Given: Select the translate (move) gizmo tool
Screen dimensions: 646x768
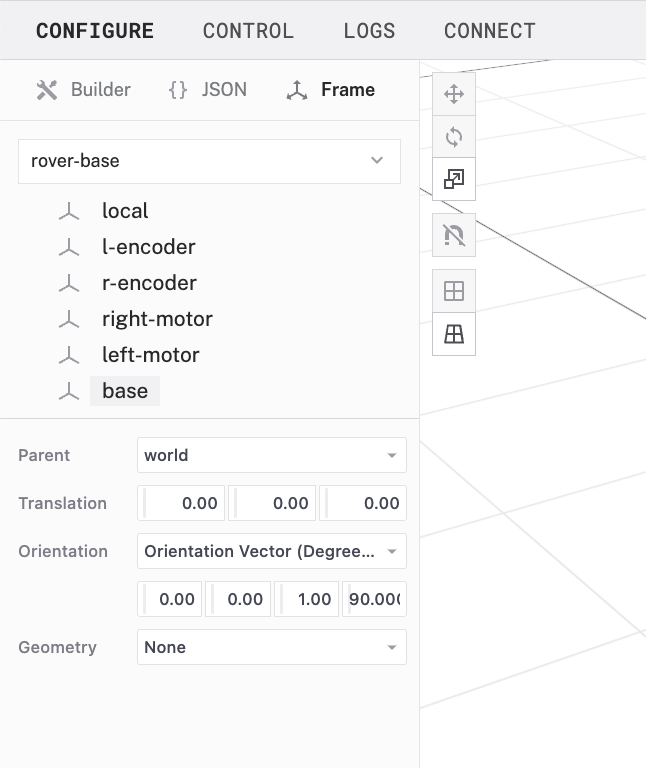Looking at the screenshot, I should coord(454,94).
